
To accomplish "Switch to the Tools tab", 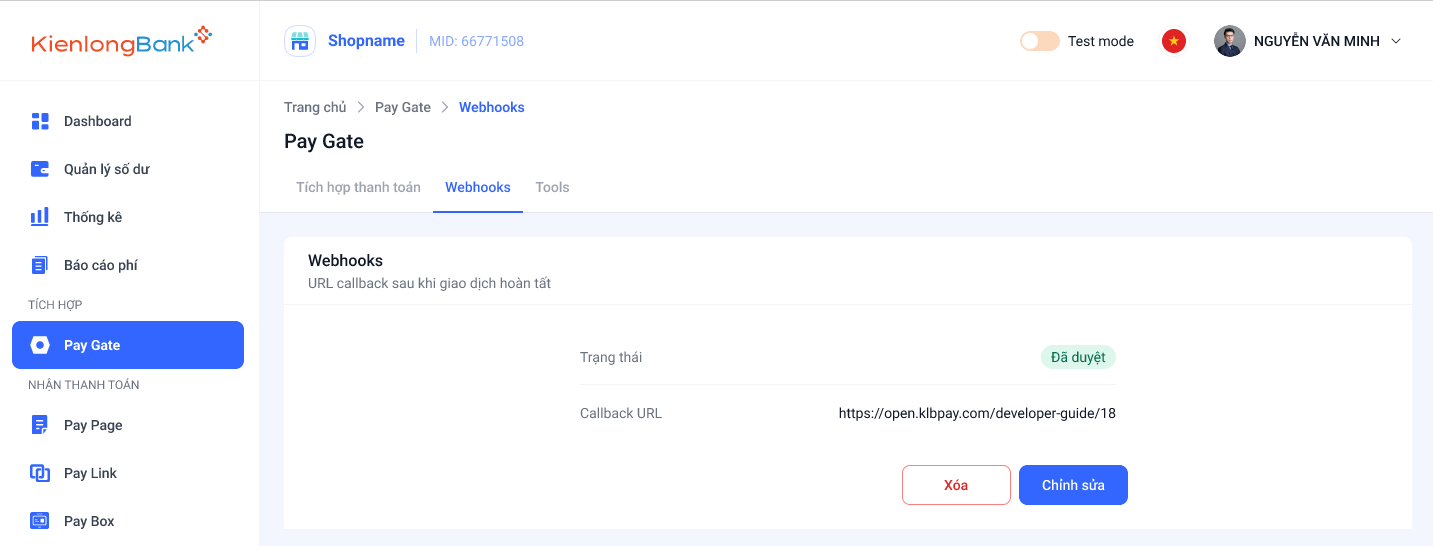I will click(552, 187).
